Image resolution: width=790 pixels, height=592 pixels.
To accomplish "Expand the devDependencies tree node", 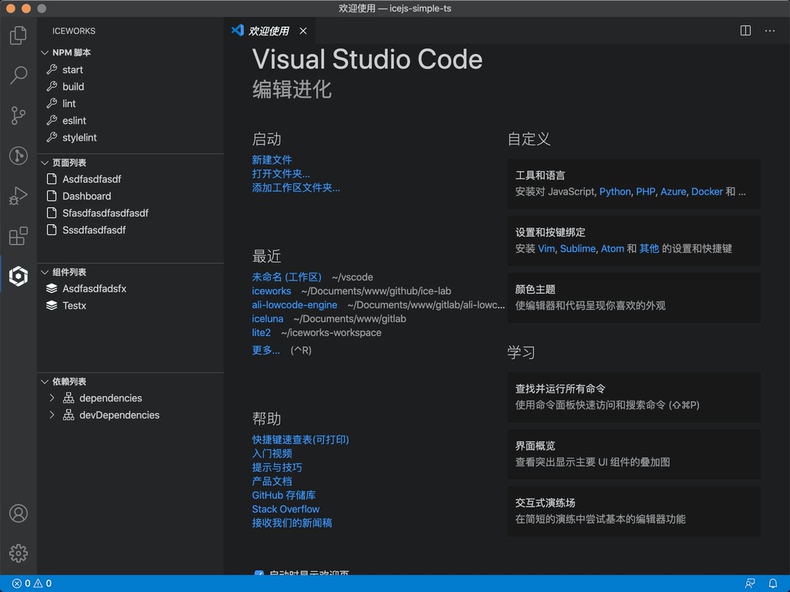I will (x=52, y=415).
